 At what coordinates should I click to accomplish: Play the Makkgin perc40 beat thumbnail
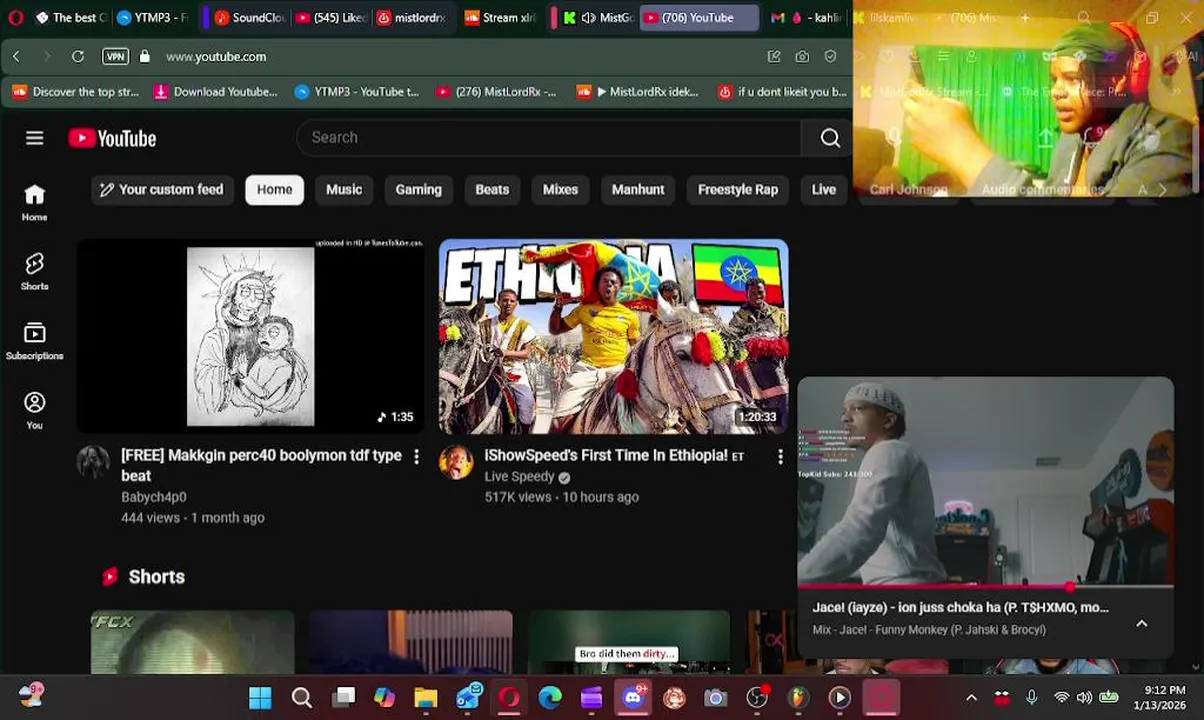pos(250,336)
